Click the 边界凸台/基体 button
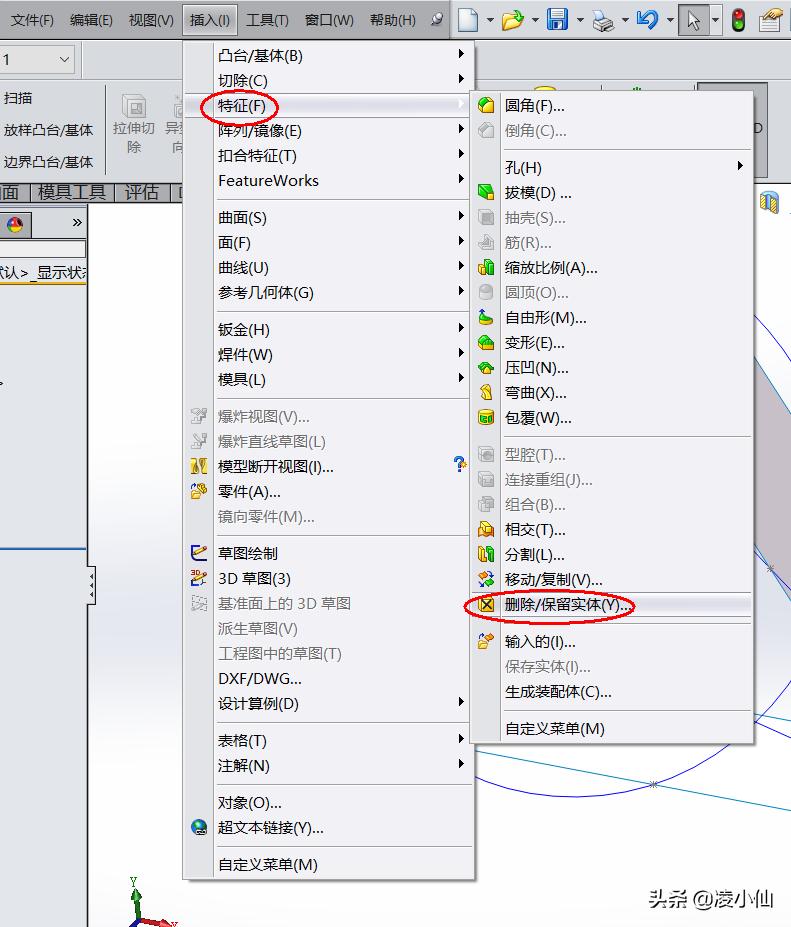The width and height of the screenshot is (791, 927). click(x=48, y=161)
